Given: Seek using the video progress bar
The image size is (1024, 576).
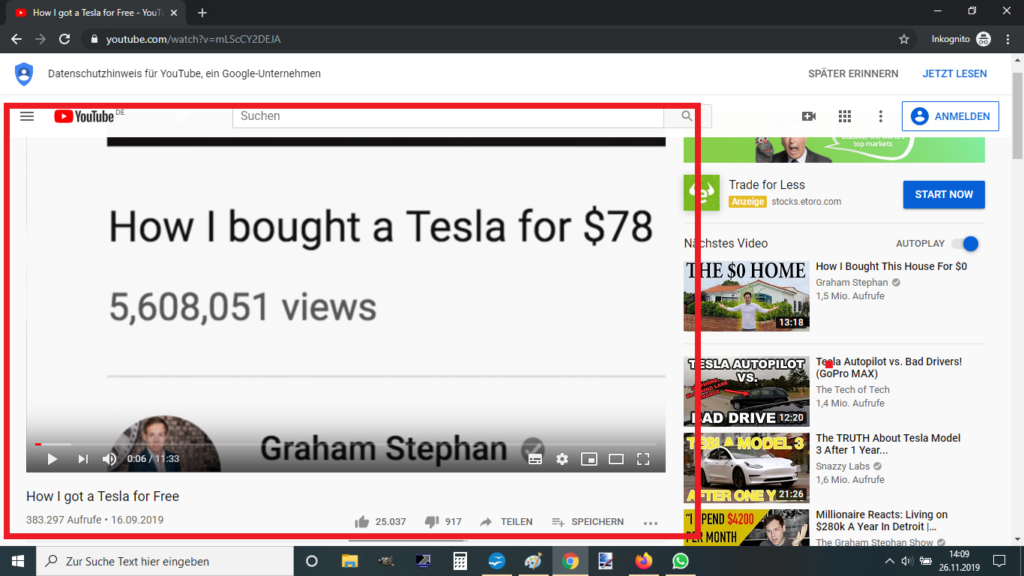Looking at the screenshot, I should click(346, 444).
